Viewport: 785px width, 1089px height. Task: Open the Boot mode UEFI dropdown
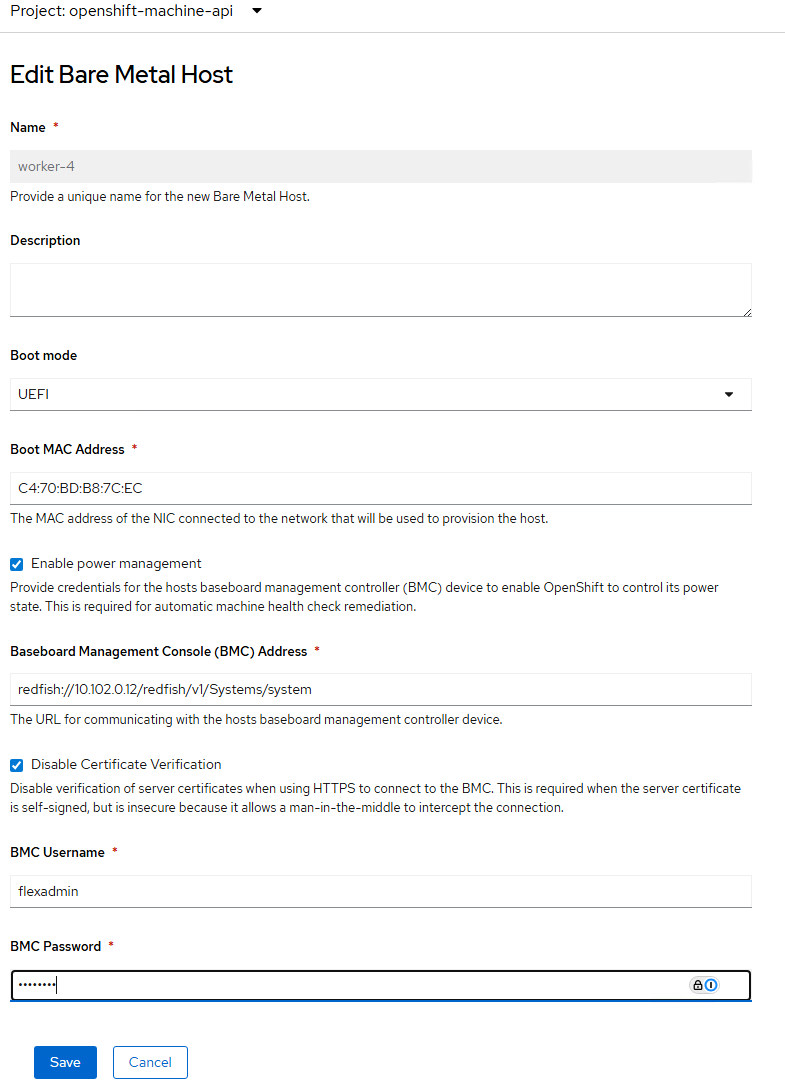tap(380, 394)
